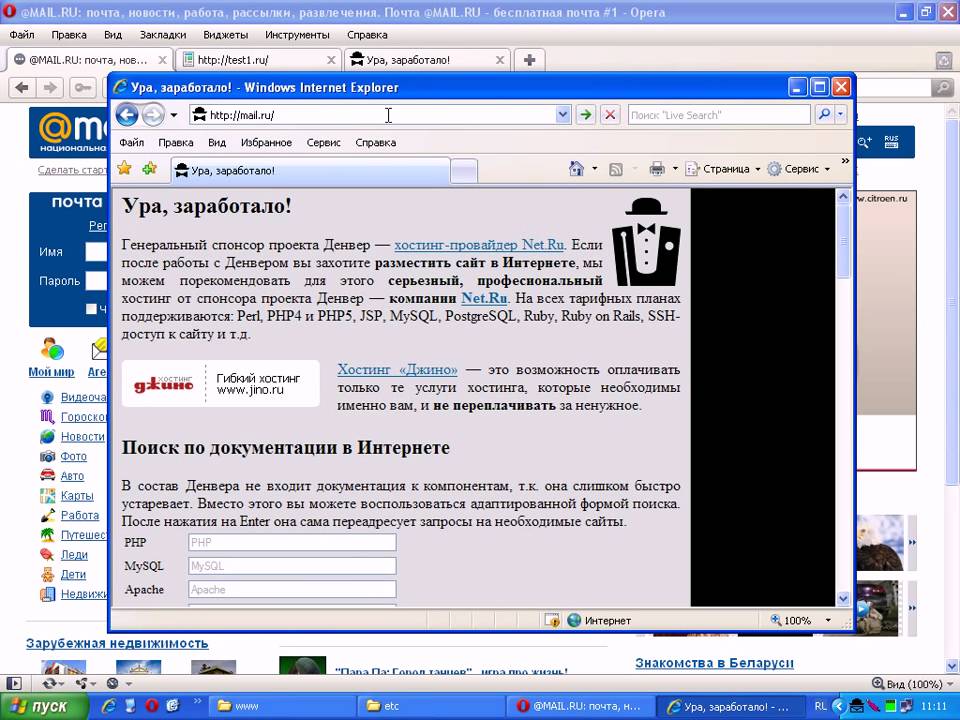Click the Denver hat icon in system tray
This screenshot has height=720, width=960.
point(857,706)
